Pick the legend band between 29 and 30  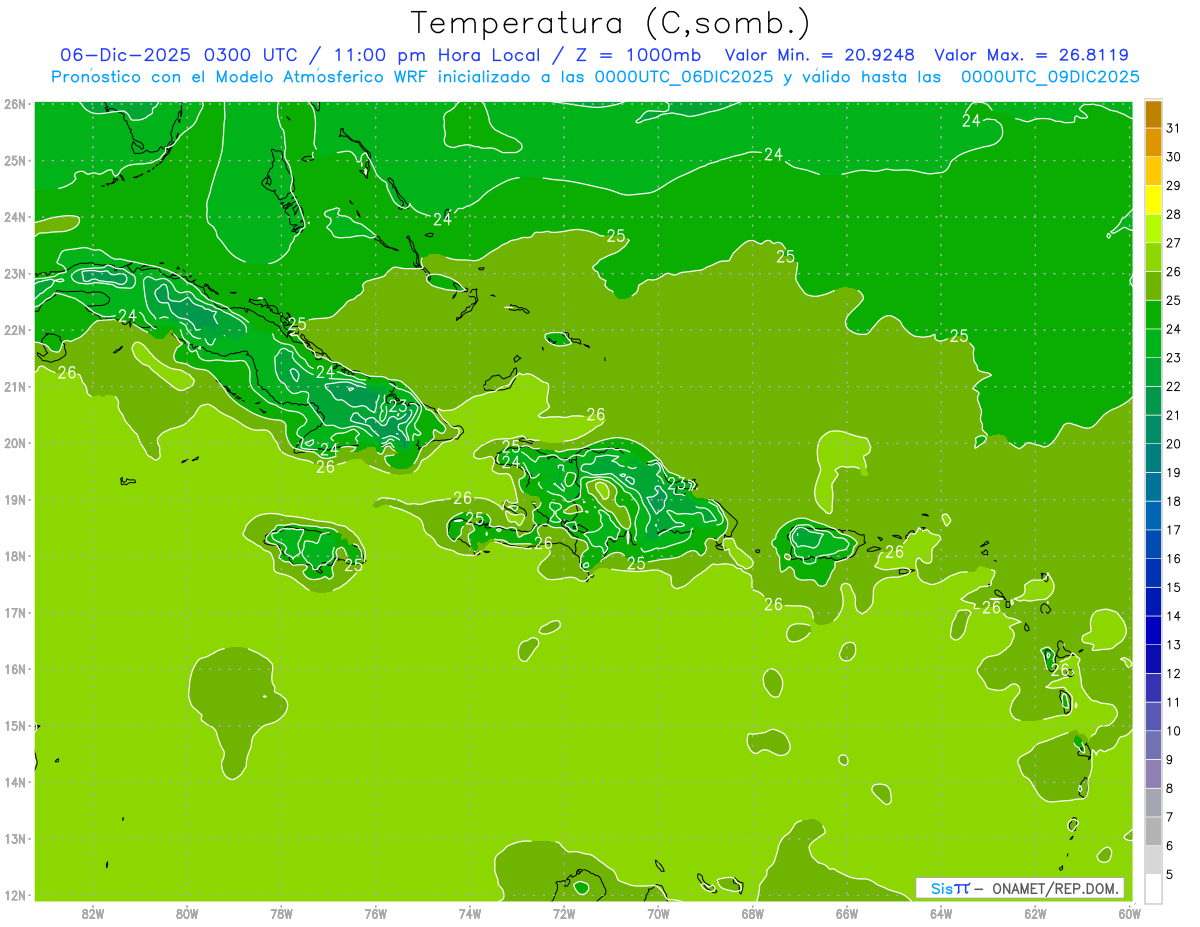click(1153, 171)
